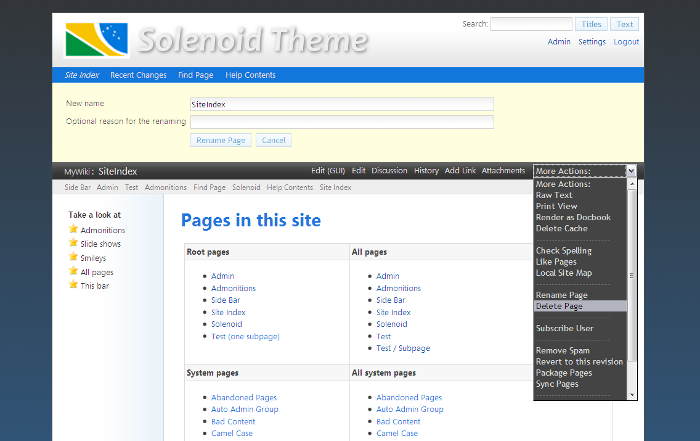The width and height of the screenshot is (700, 441).
Task: Click the star icon beside Slide shows
Action: 73,242
